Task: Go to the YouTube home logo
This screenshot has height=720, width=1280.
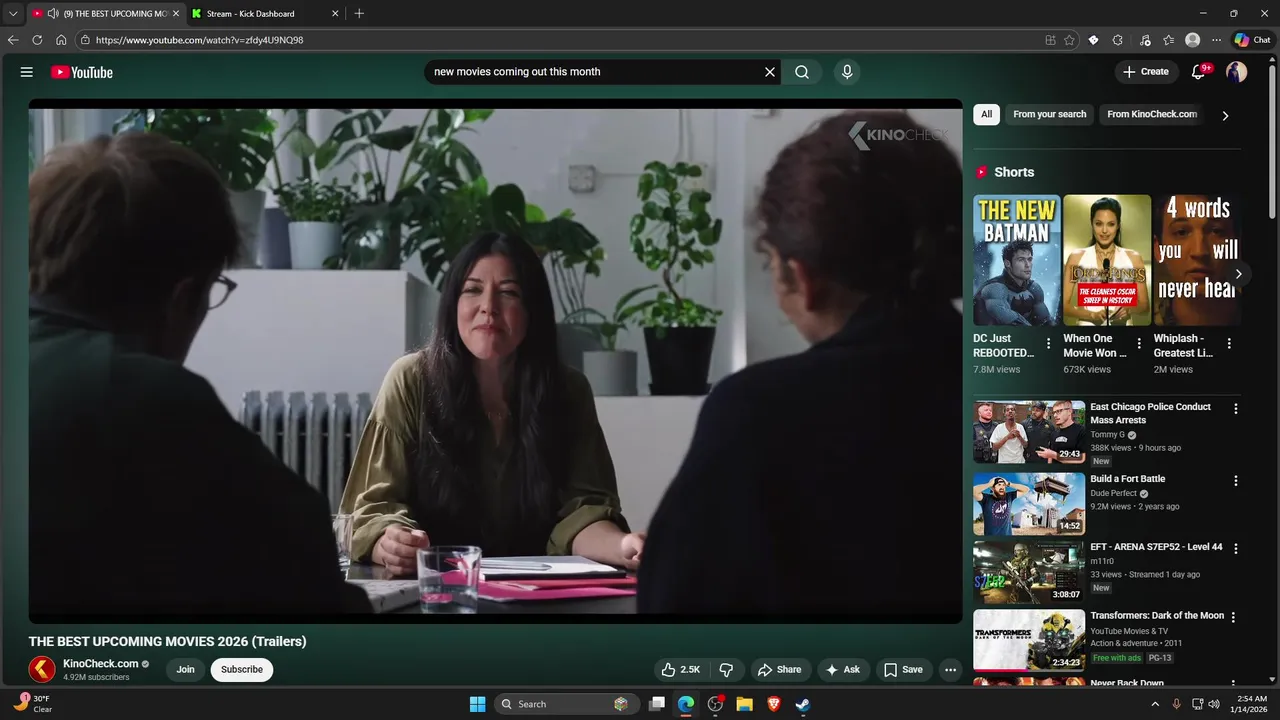Action: [x=82, y=72]
